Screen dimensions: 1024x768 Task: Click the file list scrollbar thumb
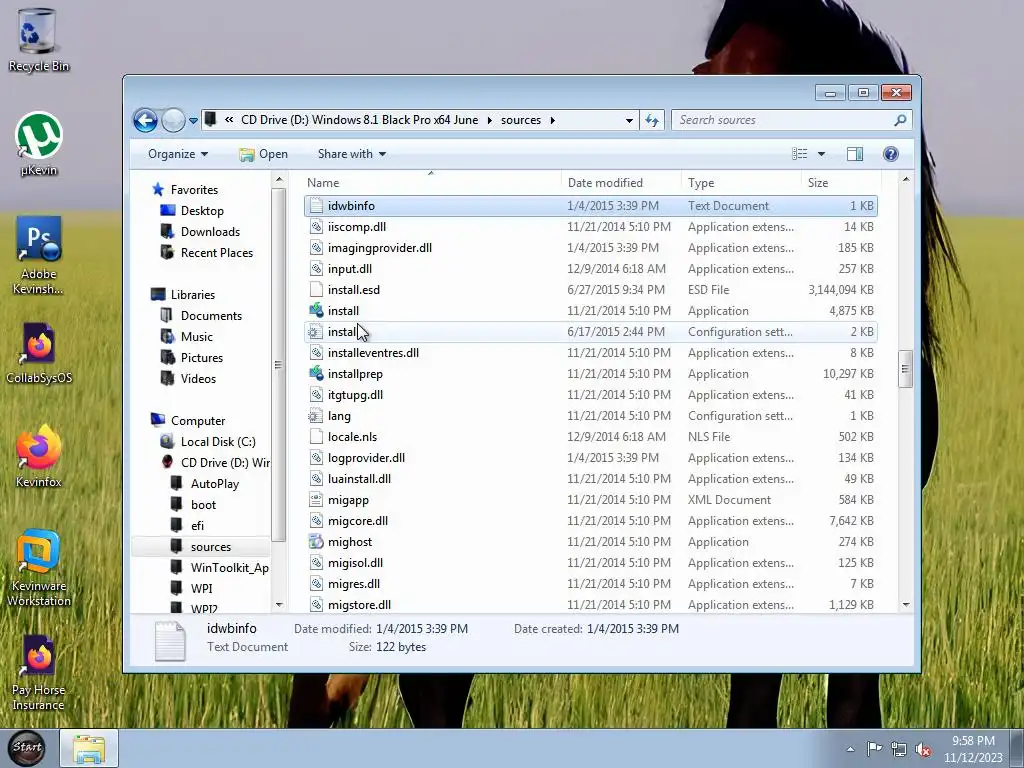[x=905, y=369]
